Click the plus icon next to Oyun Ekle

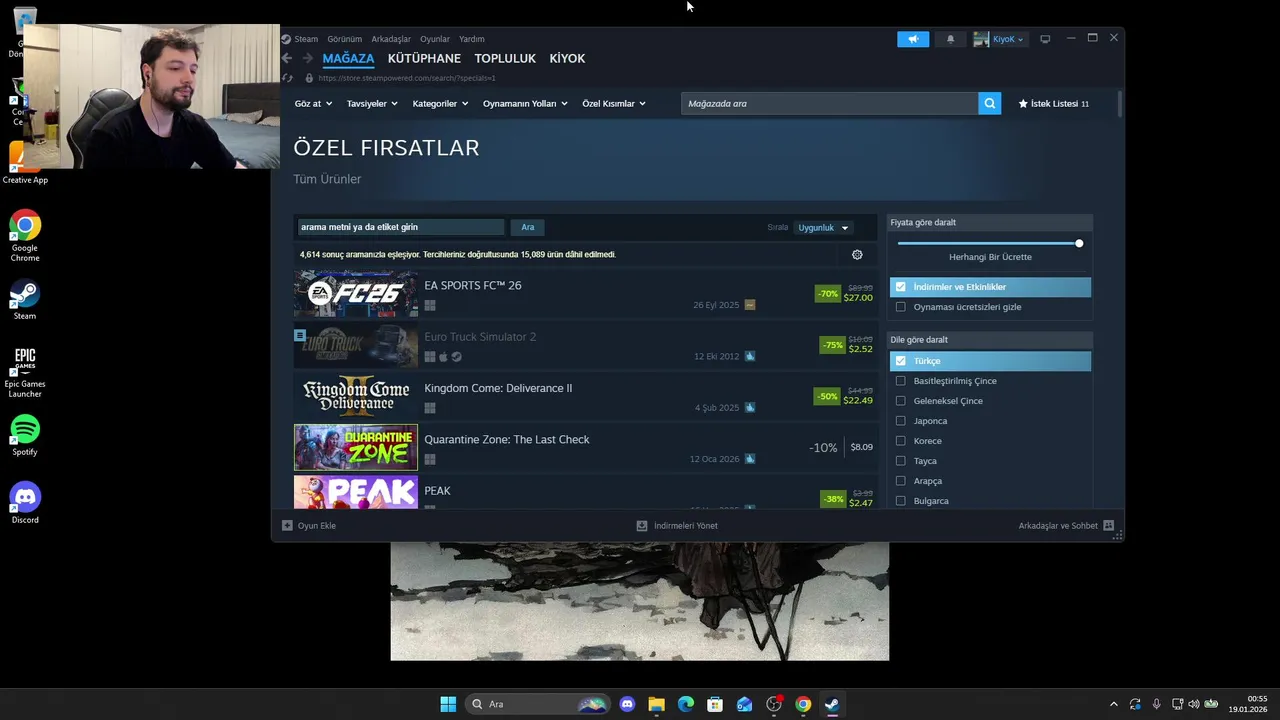point(287,525)
